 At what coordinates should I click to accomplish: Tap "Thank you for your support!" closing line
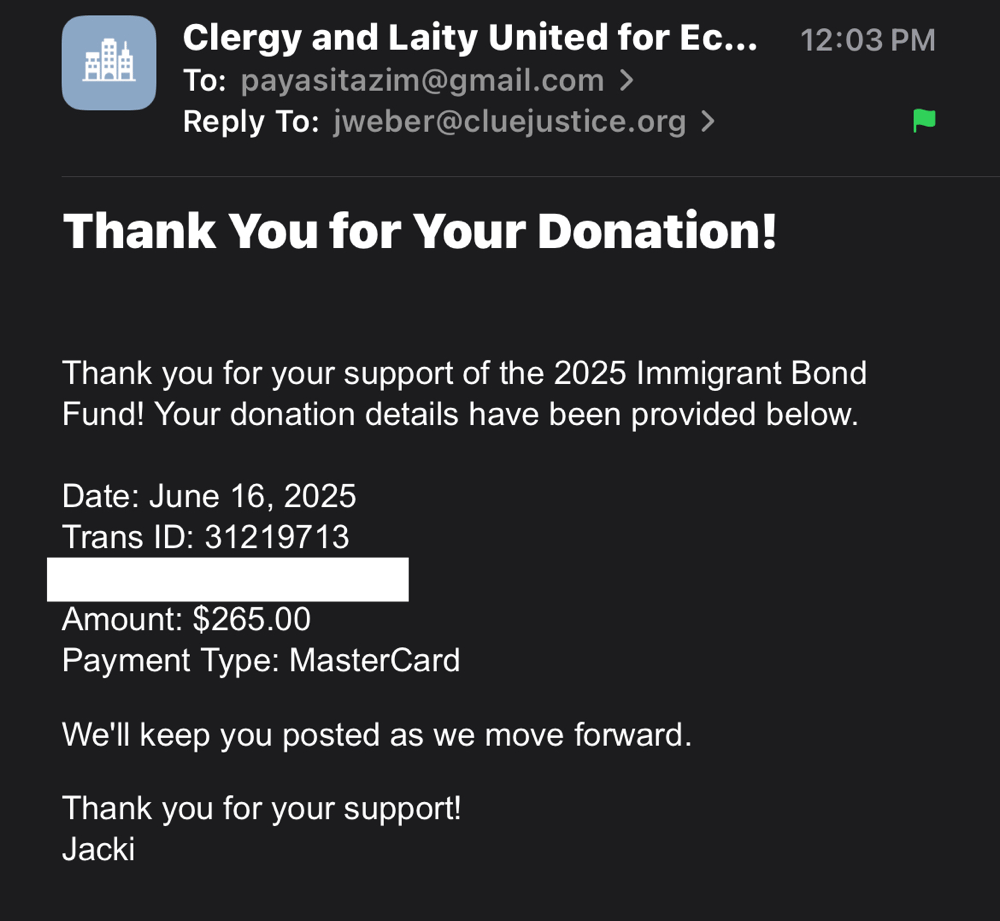click(261, 808)
